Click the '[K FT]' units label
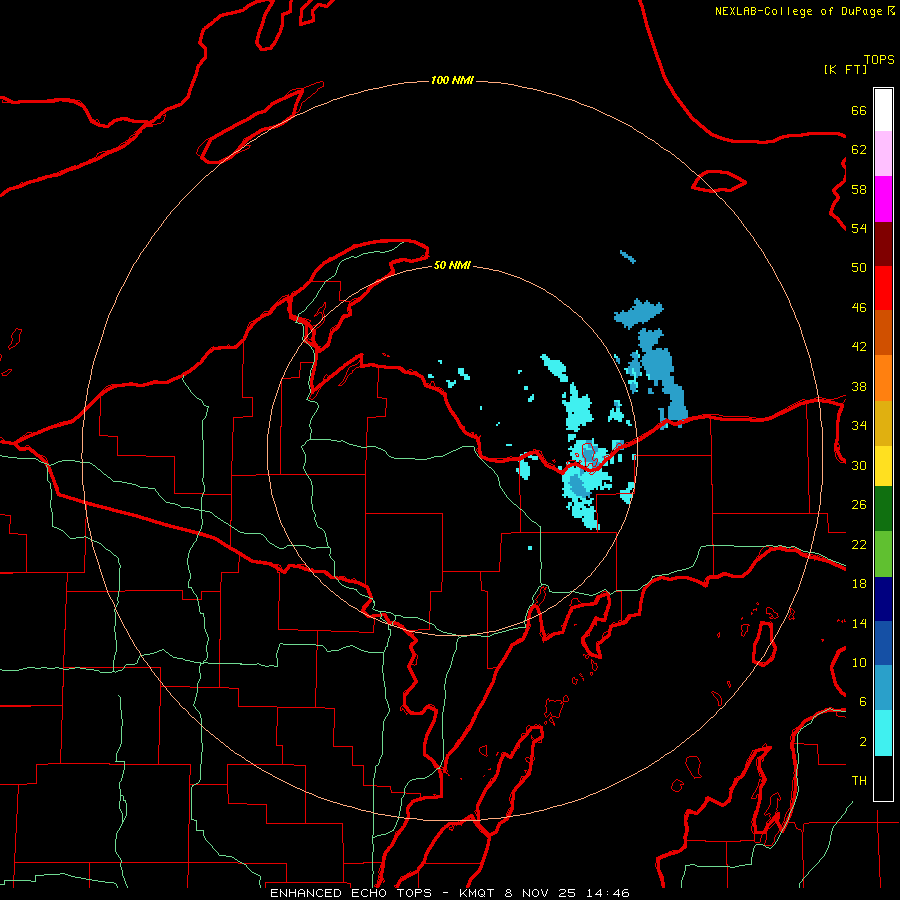 click(x=845, y=69)
